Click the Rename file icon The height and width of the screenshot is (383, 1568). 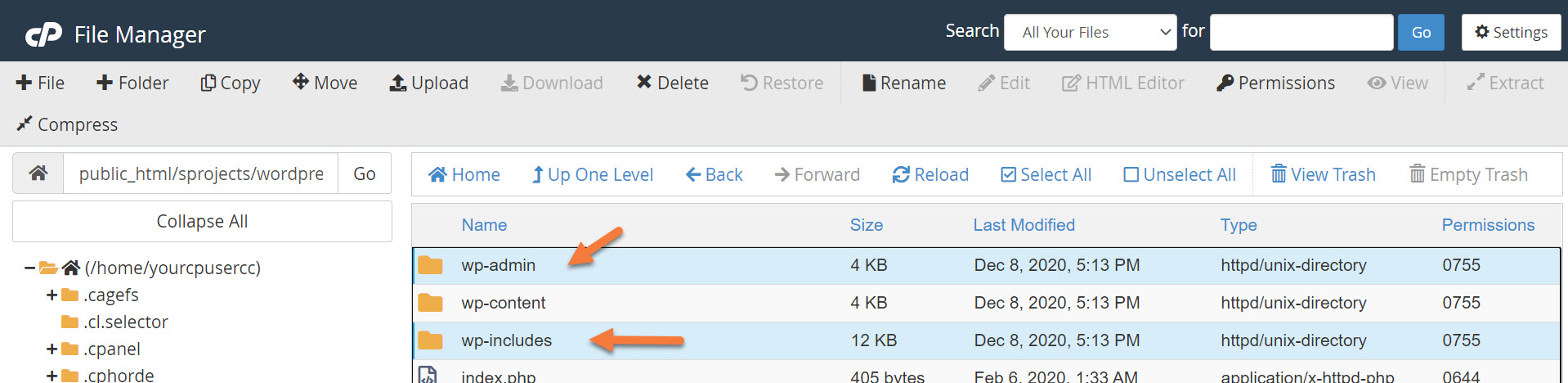click(869, 83)
